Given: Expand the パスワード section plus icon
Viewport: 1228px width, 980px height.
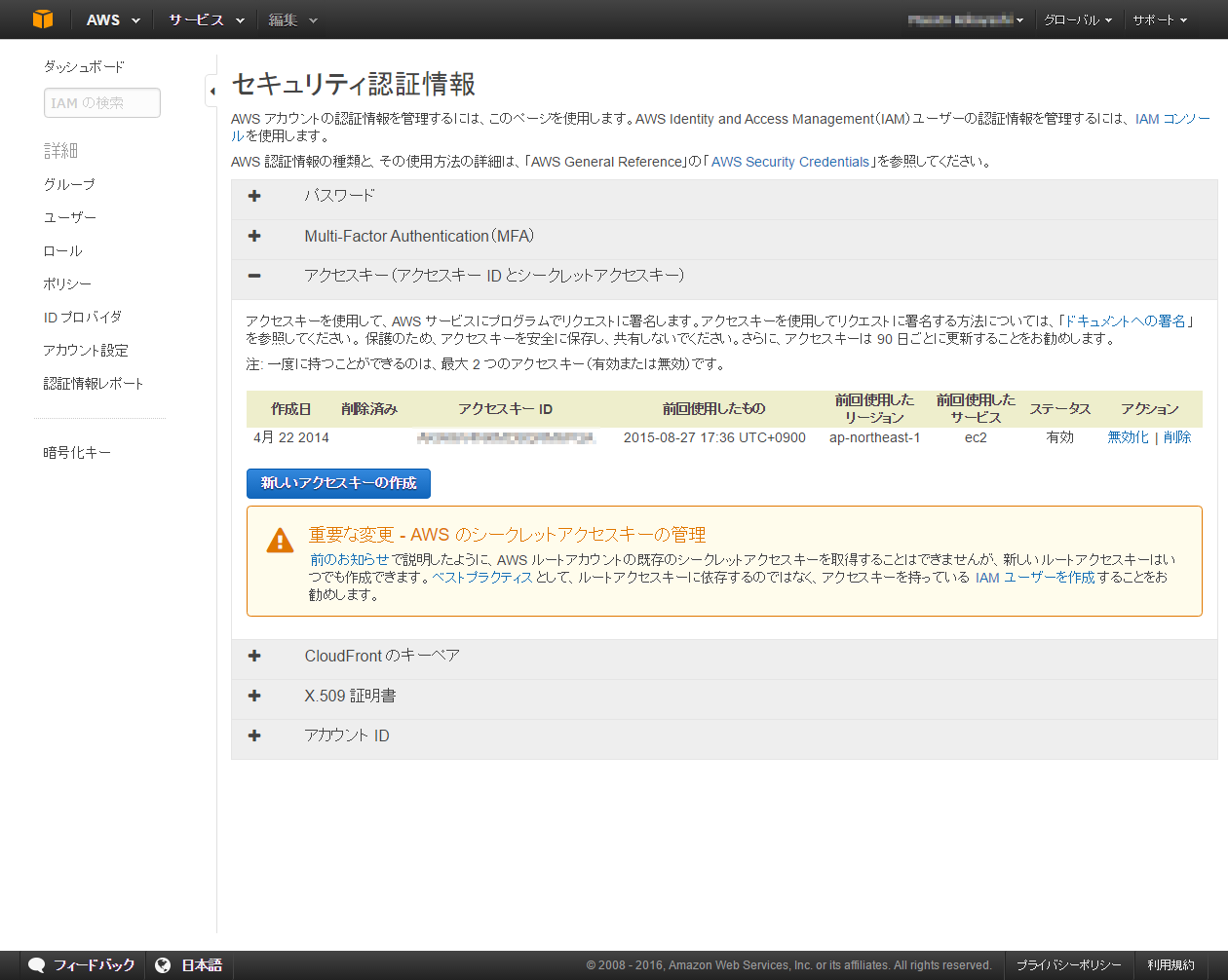Looking at the screenshot, I should [x=254, y=196].
